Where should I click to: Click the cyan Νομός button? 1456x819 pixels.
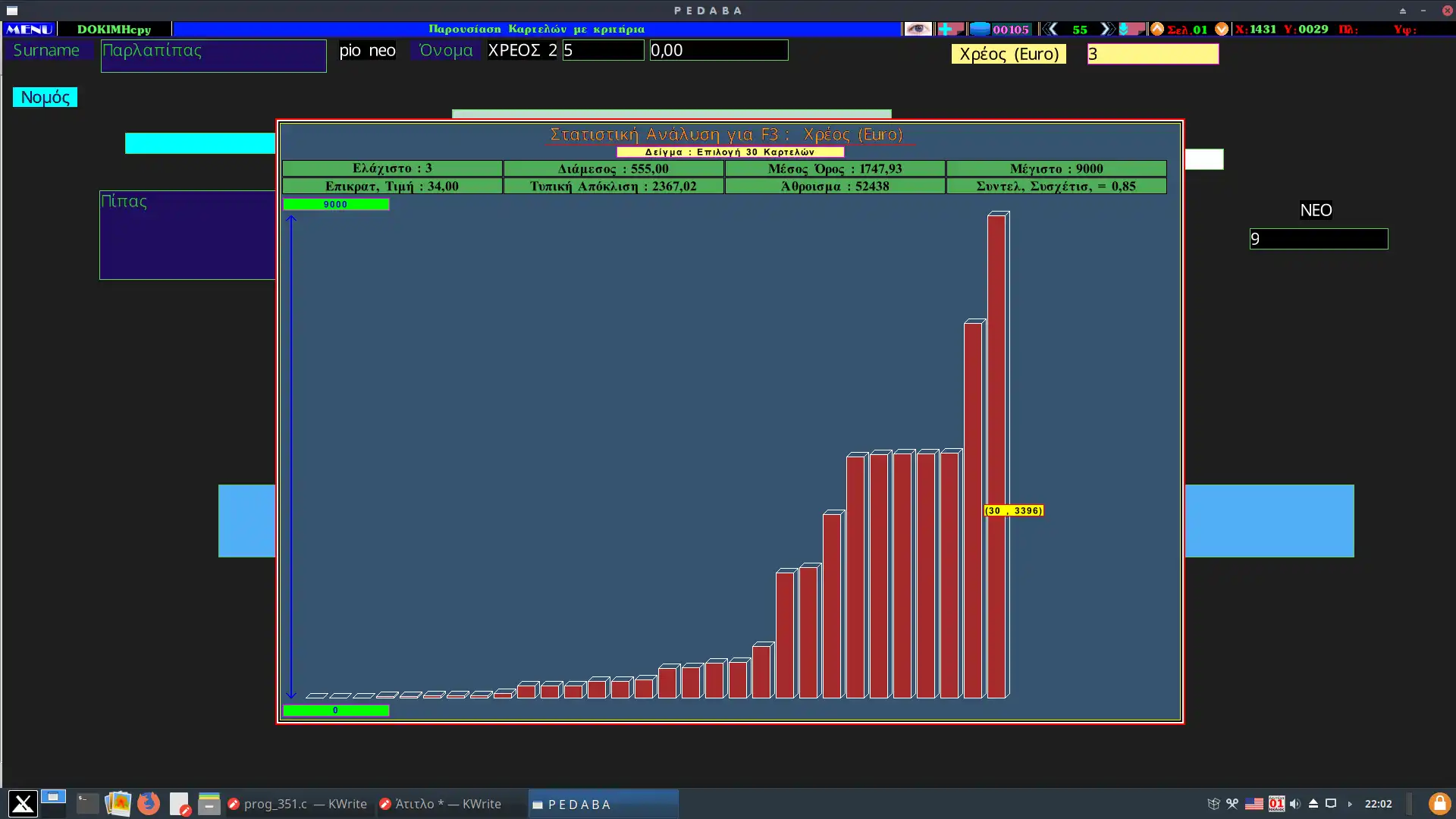click(x=45, y=97)
